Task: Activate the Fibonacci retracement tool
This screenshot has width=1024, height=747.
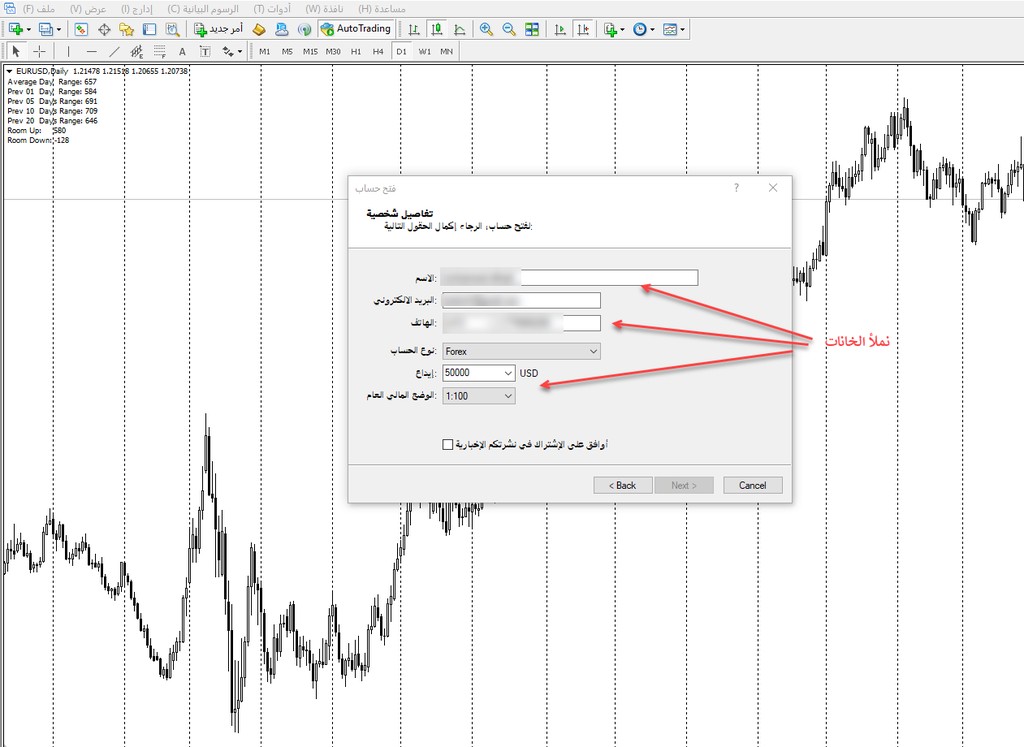Action: tap(158, 49)
